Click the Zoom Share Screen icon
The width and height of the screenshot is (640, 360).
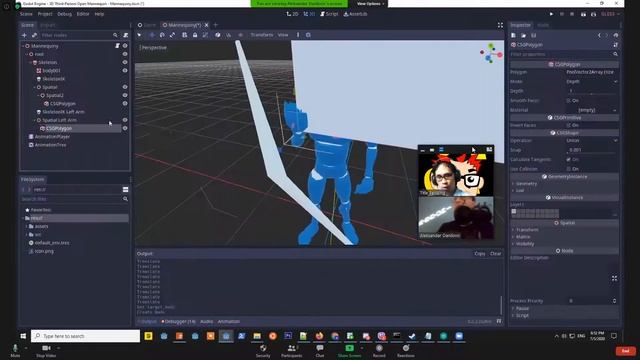click(x=349, y=349)
